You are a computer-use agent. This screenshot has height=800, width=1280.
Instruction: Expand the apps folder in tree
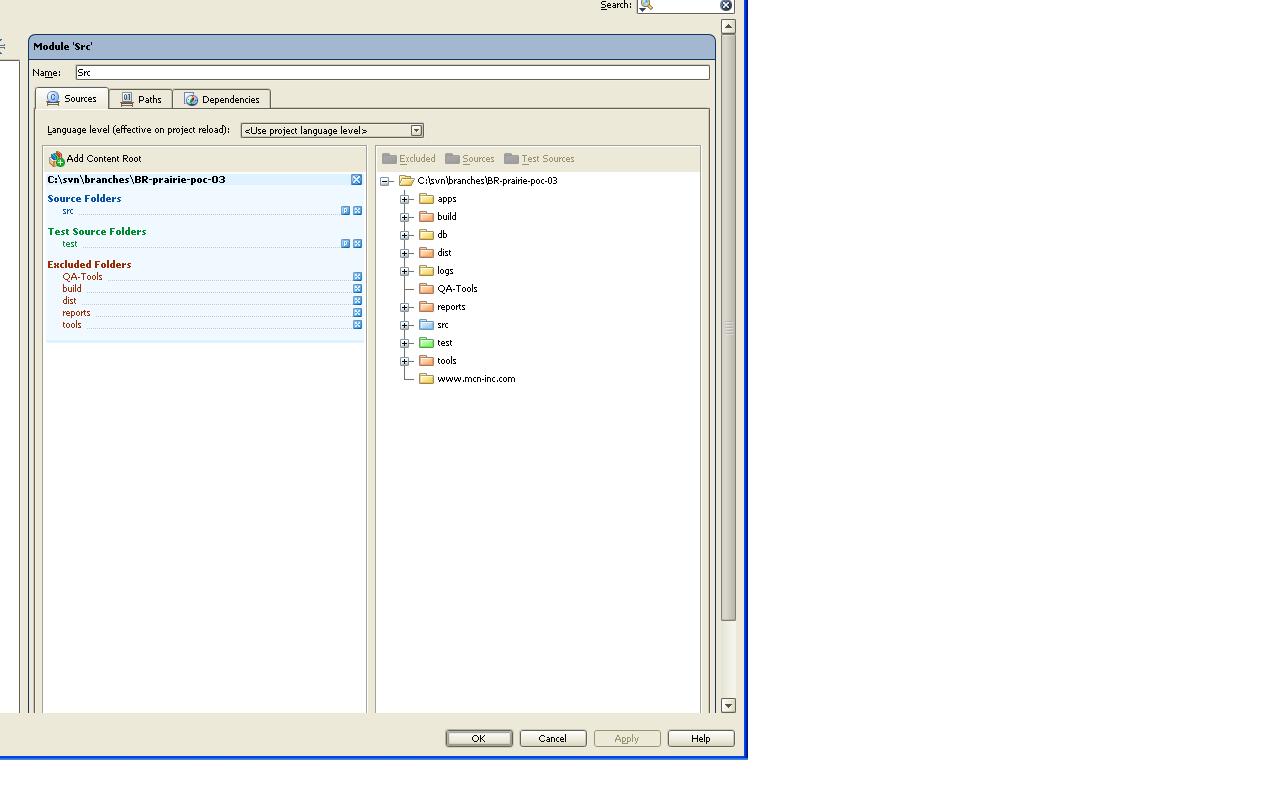tap(405, 199)
